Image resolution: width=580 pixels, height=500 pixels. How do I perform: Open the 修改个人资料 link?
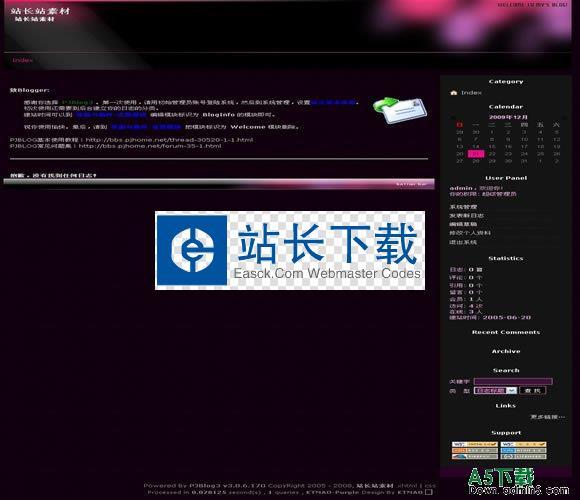coord(470,233)
